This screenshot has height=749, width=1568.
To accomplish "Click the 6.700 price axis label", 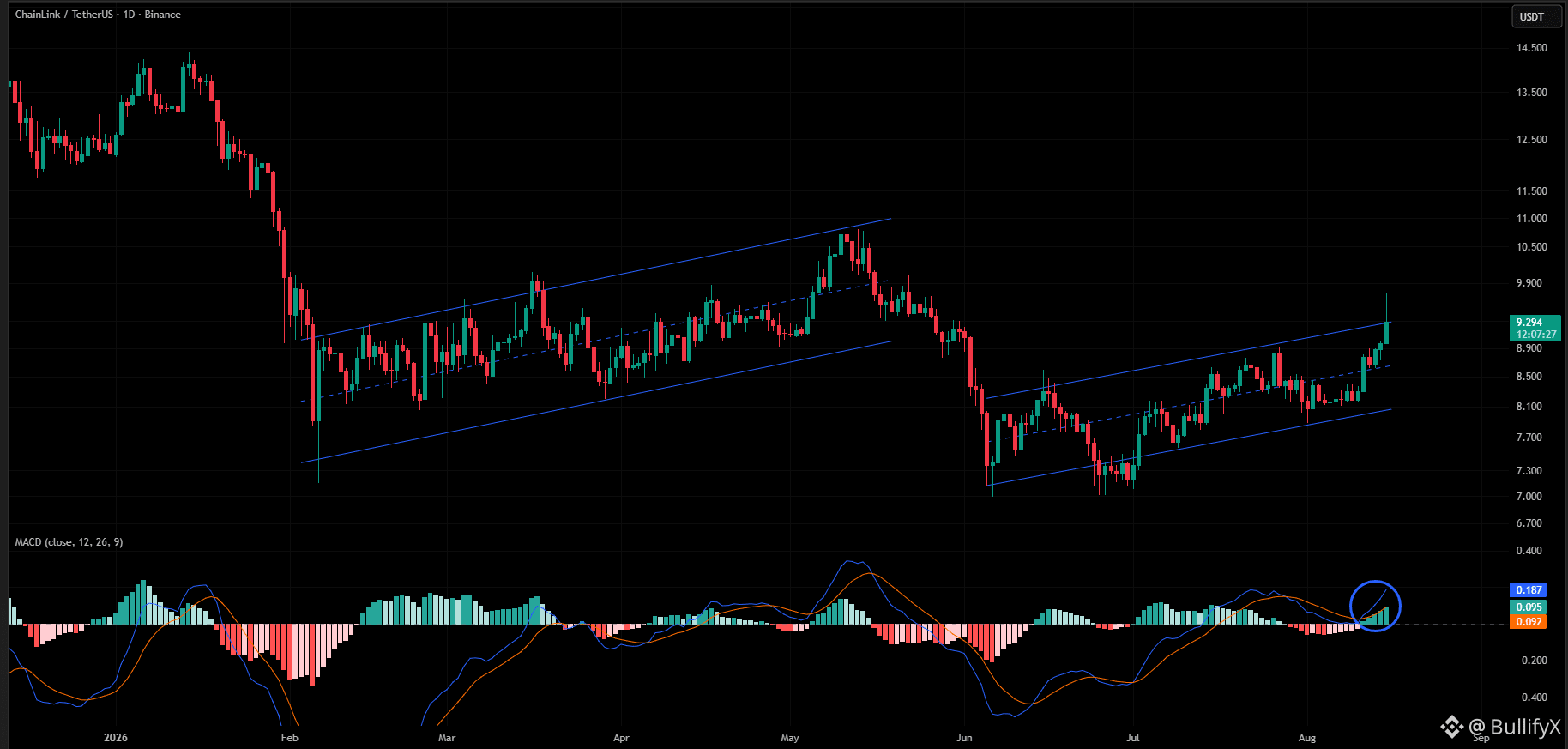I will [1529, 523].
